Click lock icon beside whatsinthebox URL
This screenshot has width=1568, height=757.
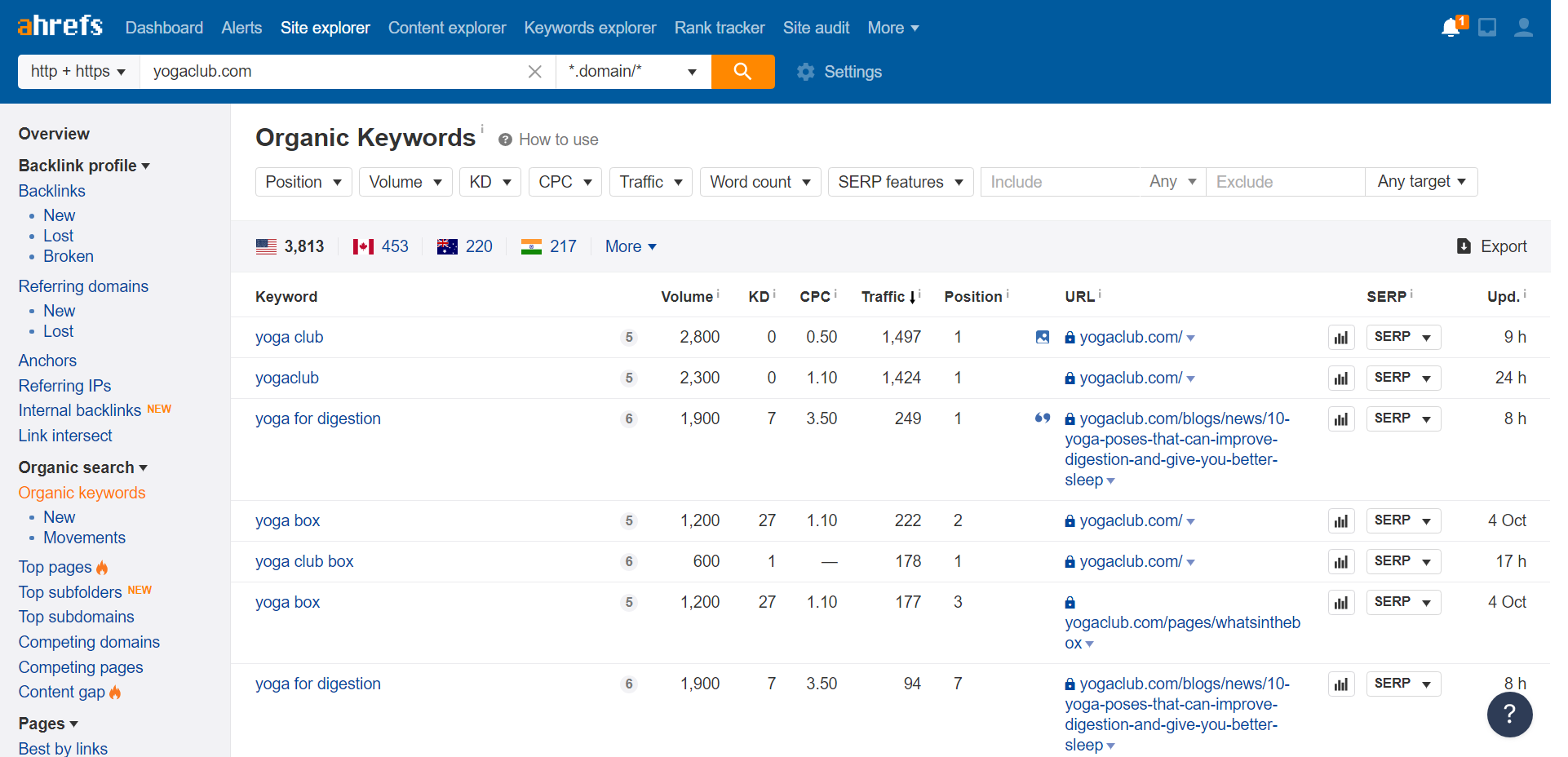(1070, 603)
